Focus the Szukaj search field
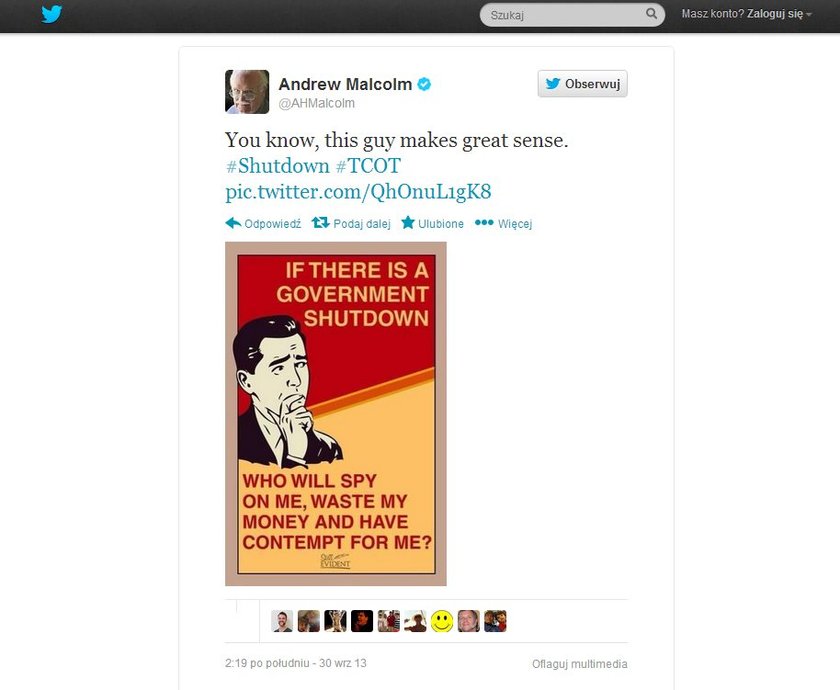The width and height of the screenshot is (840, 690). pos(572,14)
